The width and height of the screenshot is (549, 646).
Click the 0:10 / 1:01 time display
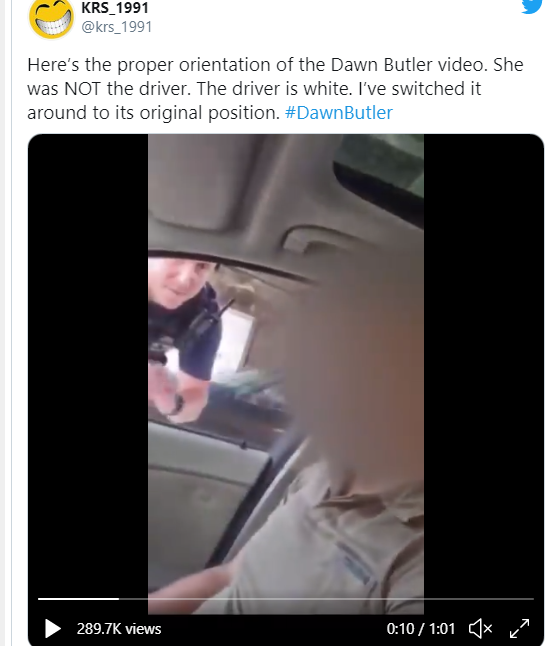[x=421, y=629]
